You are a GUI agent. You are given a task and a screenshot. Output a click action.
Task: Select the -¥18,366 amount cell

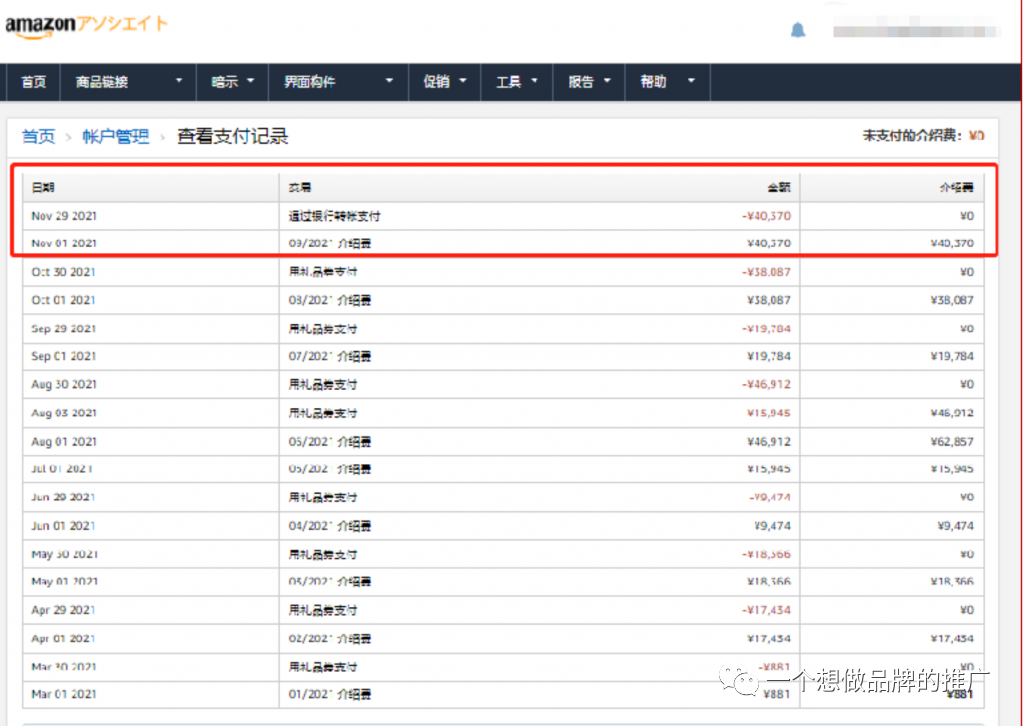pos(766,554)
